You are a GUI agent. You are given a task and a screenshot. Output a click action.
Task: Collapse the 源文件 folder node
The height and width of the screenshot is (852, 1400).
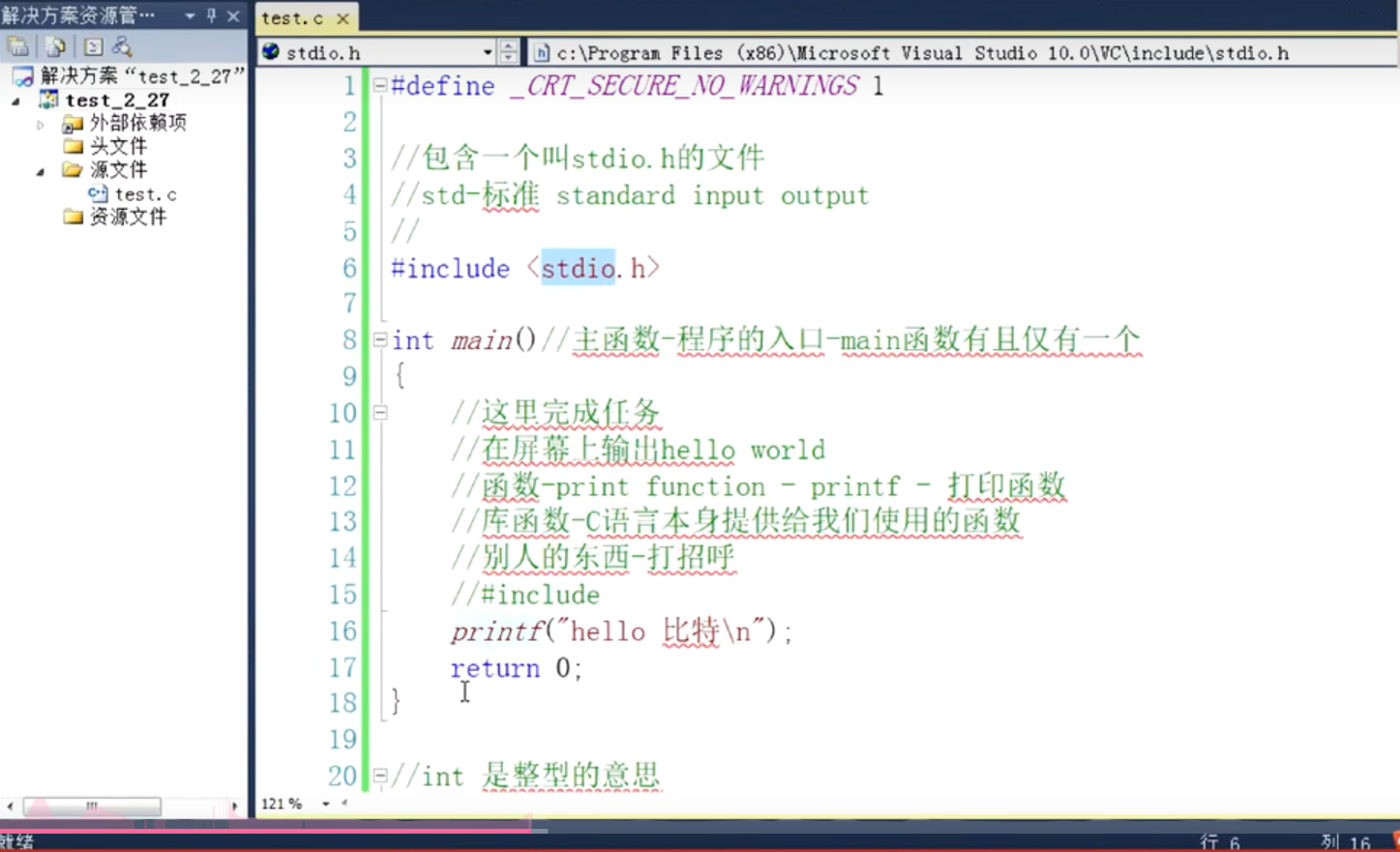[40, 171]
